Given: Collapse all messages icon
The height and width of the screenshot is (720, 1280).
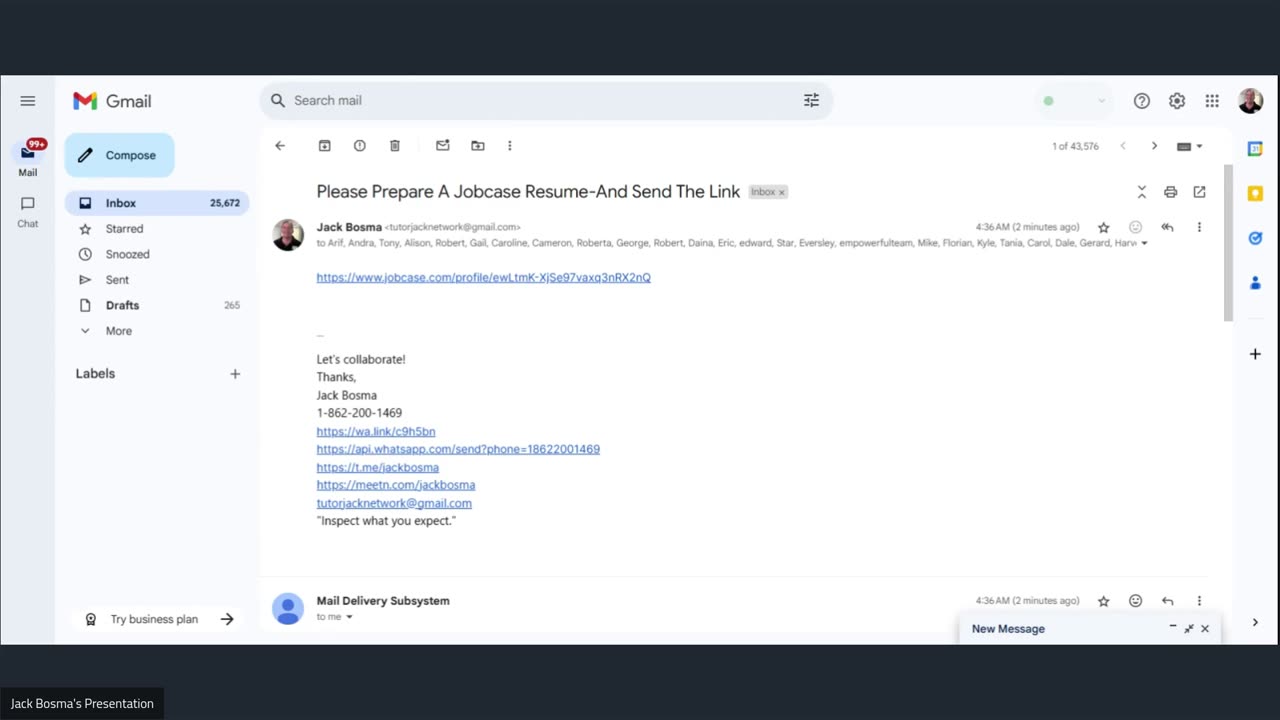Looking at the screenshot, I should point(1141,192).
